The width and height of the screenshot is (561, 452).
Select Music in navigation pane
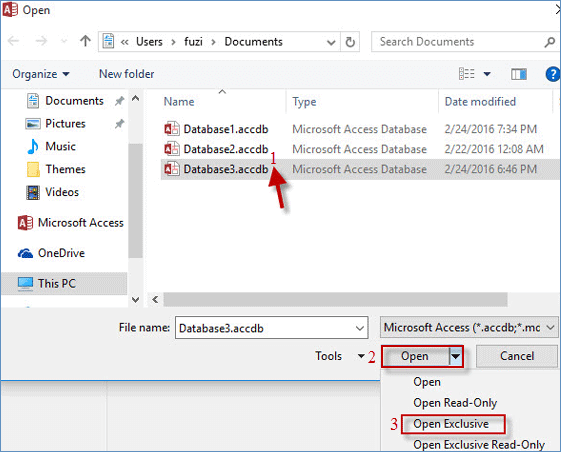[60, 146]
